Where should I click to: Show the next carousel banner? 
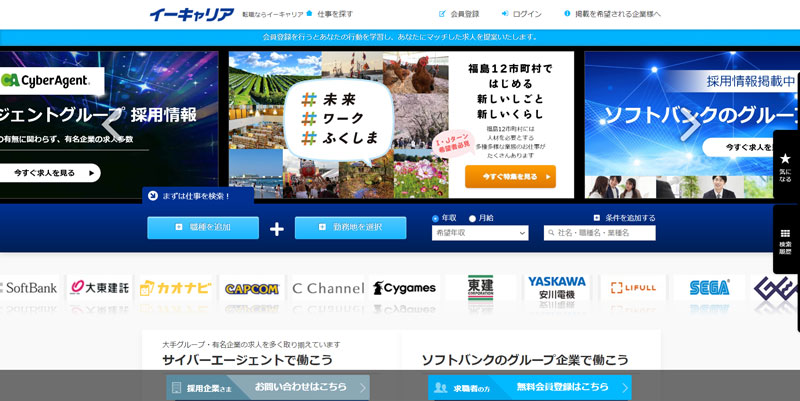click(x=690, y=124)
